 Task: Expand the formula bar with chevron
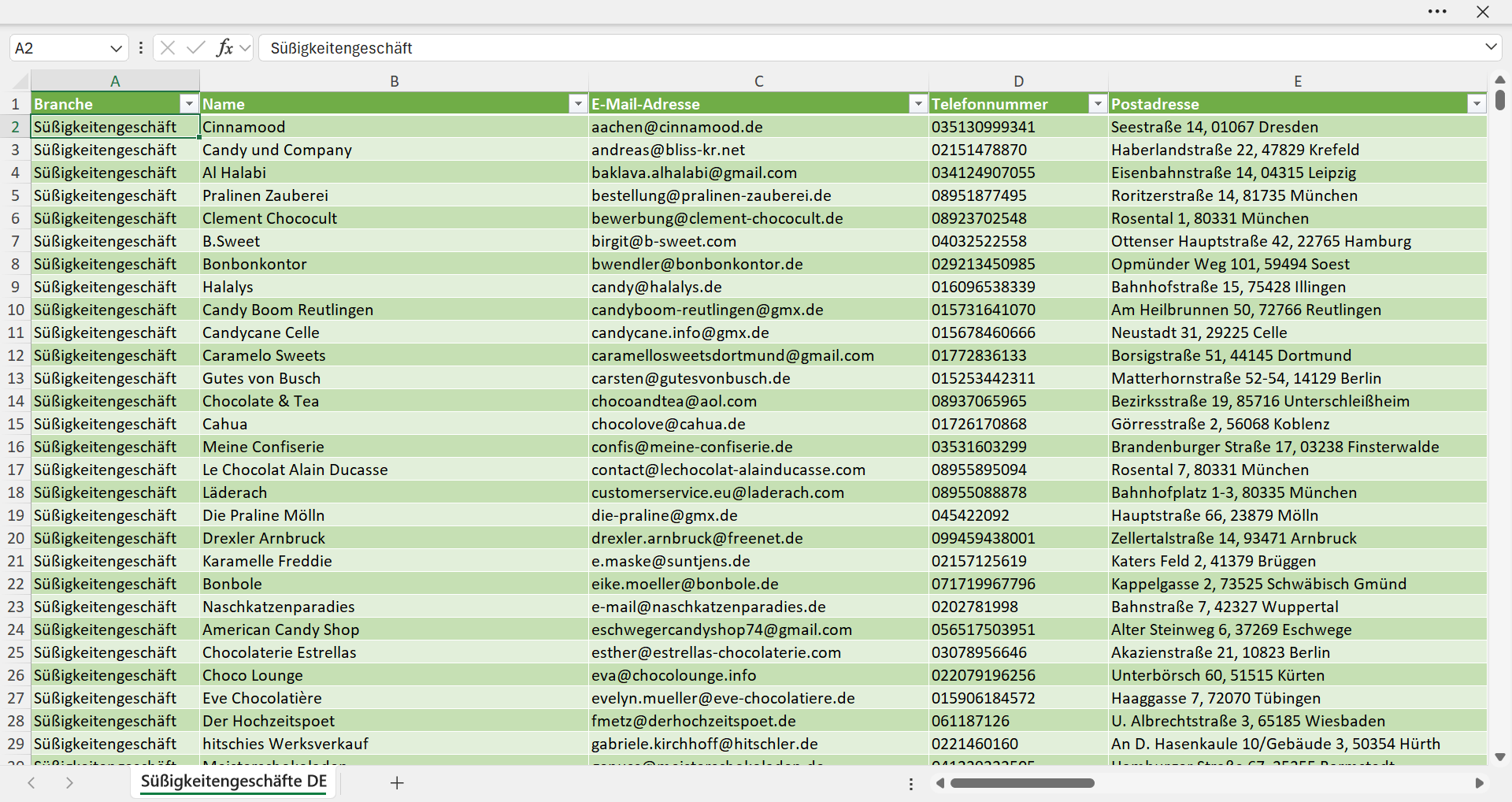tap(1491, 47)
